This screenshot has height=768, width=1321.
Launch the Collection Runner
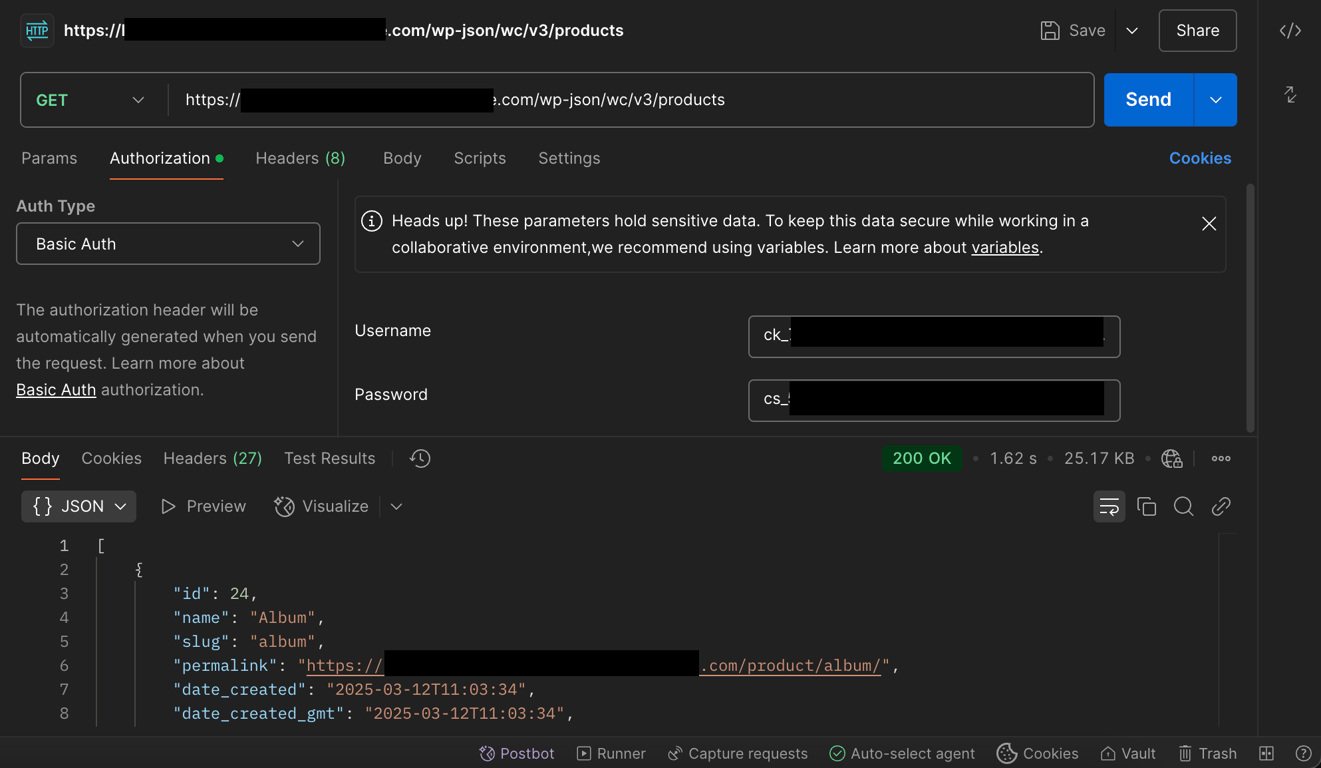(611, 753)
